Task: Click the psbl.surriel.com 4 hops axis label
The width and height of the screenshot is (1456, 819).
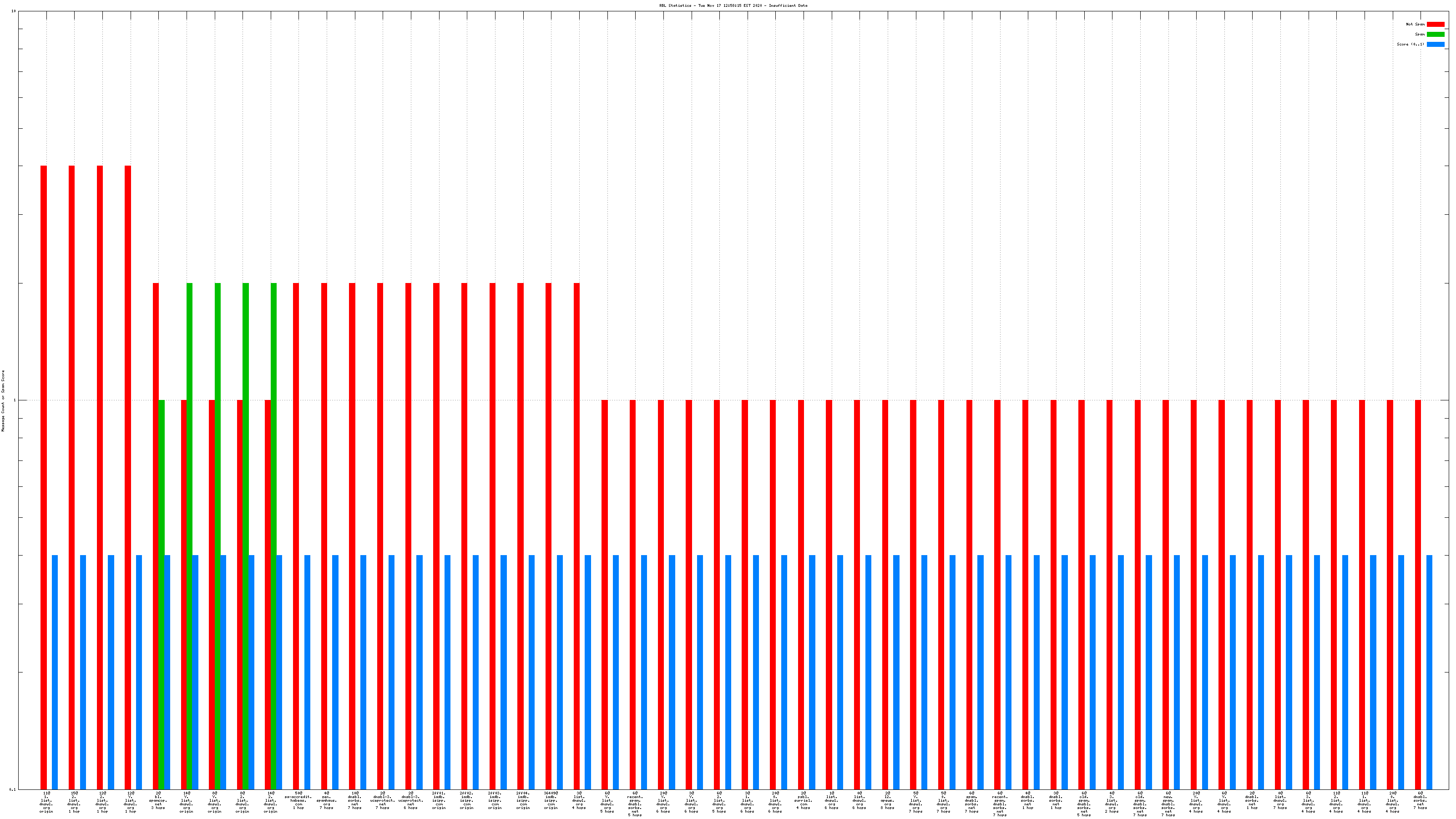Action: [803, 801]
